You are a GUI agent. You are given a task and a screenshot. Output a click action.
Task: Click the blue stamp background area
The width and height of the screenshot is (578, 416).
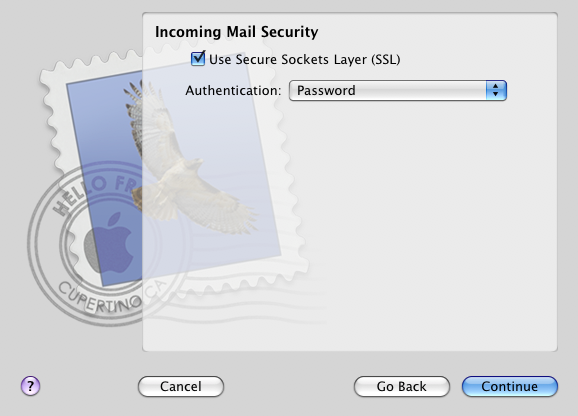click(x=103, y=147)
